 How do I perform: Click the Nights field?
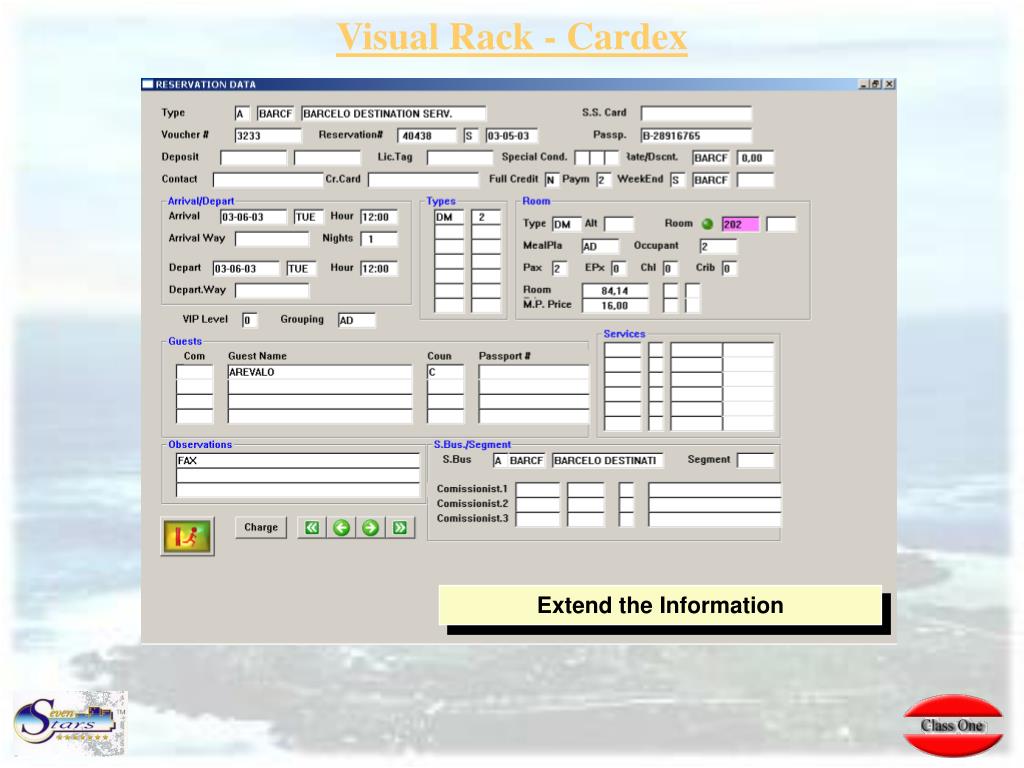click(x=379, y=239)
